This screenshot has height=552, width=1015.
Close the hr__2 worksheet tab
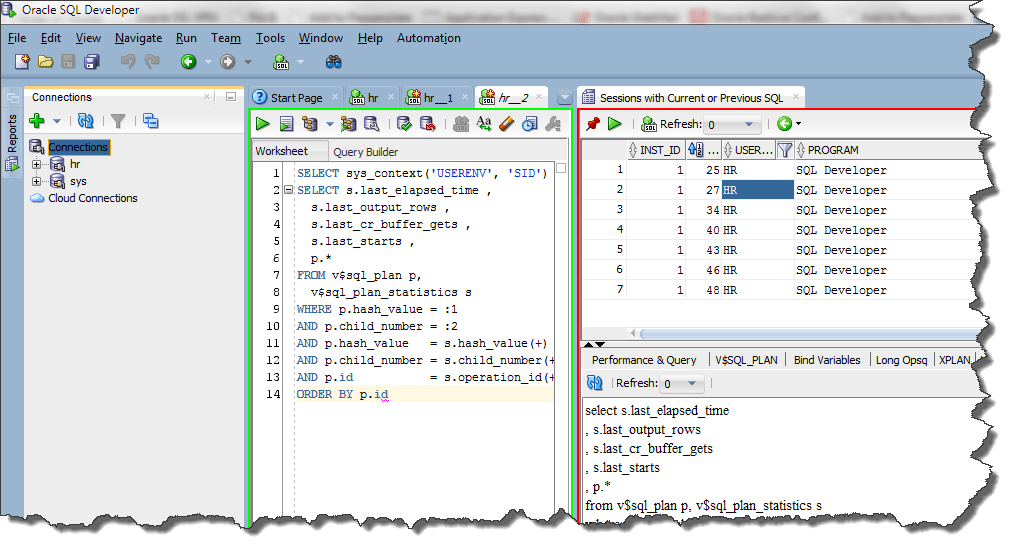coord(539,97)
